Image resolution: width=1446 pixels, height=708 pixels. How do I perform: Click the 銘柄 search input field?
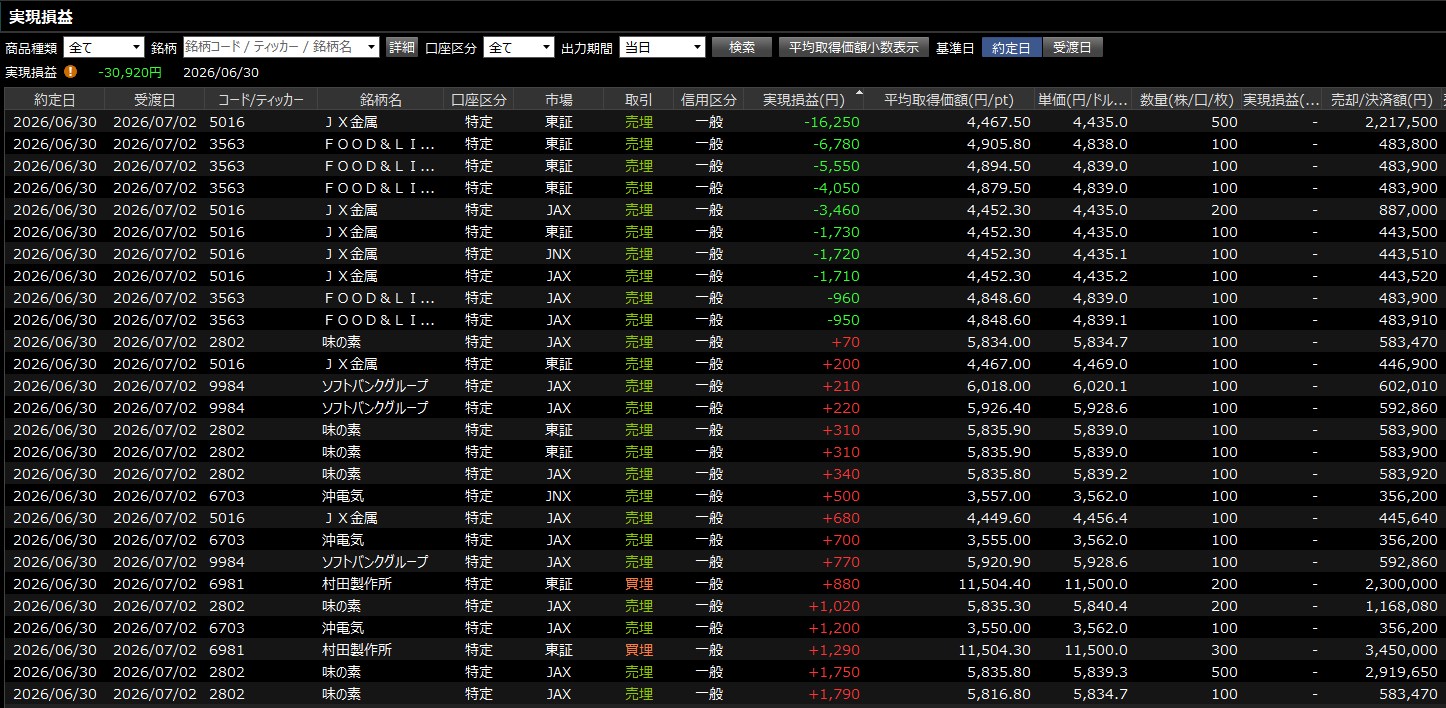click(x=274, y=47)
